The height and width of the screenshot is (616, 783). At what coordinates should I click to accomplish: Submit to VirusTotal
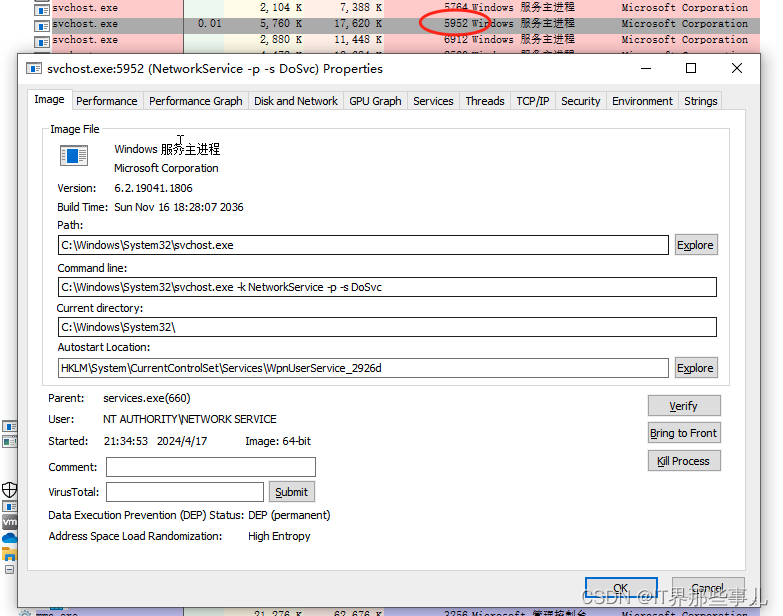pyautogui.click(x=291, y=492)
